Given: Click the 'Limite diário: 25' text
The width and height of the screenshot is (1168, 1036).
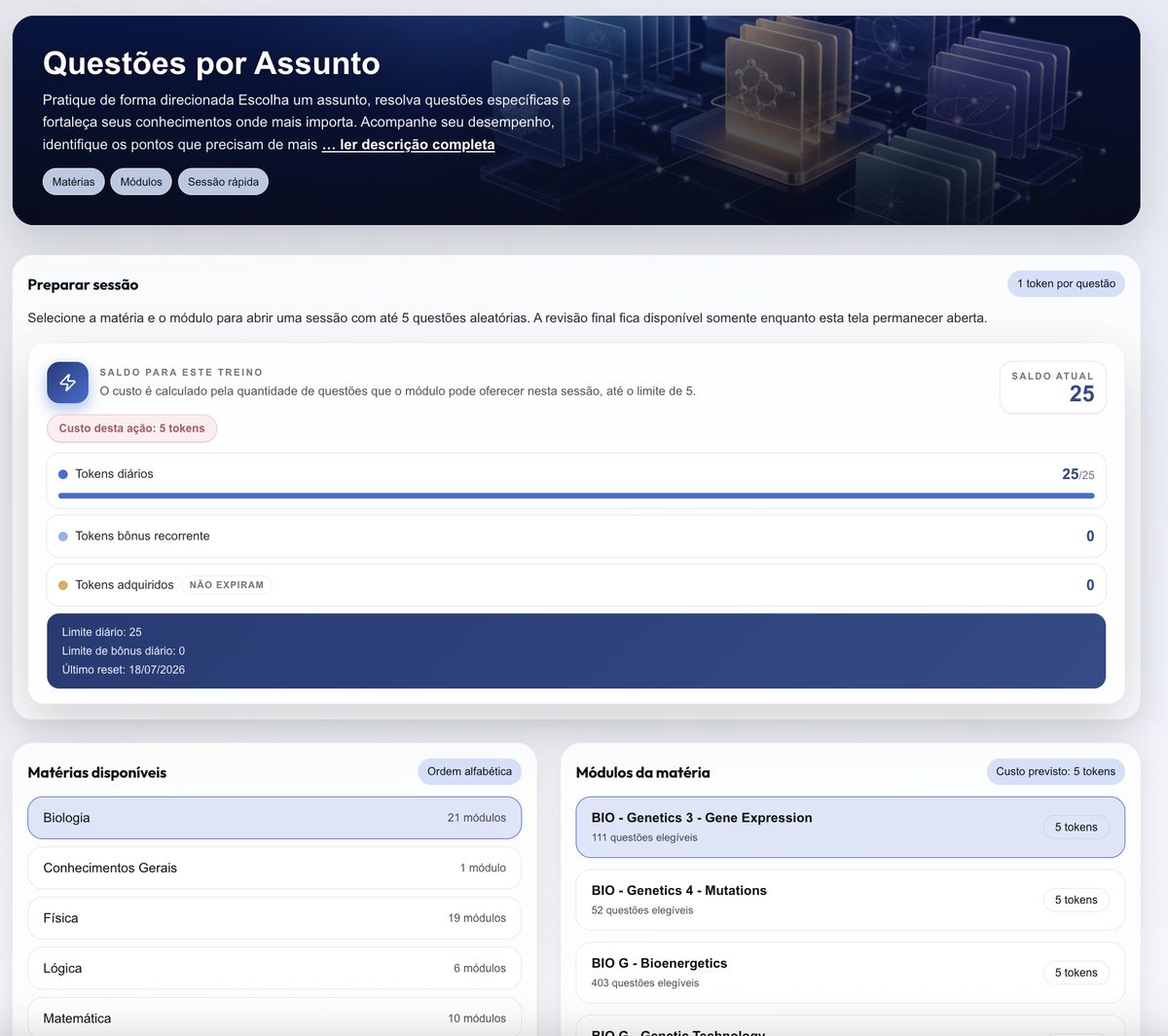Looking at the screenshot, I should pyautogui.click(x=102, y=632).
